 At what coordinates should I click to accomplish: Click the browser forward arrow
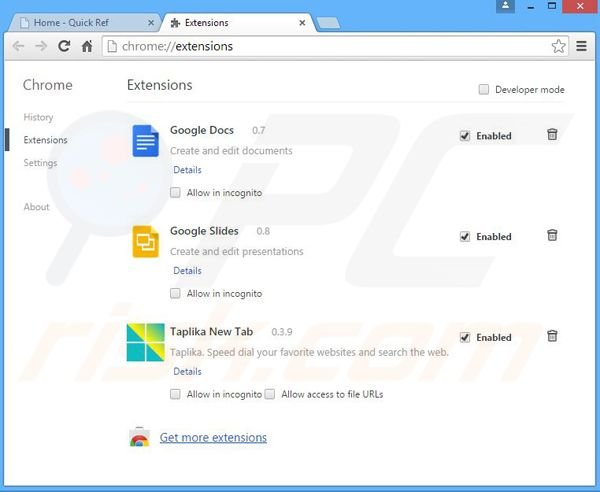pyautogui.click(x=41, y=47)
